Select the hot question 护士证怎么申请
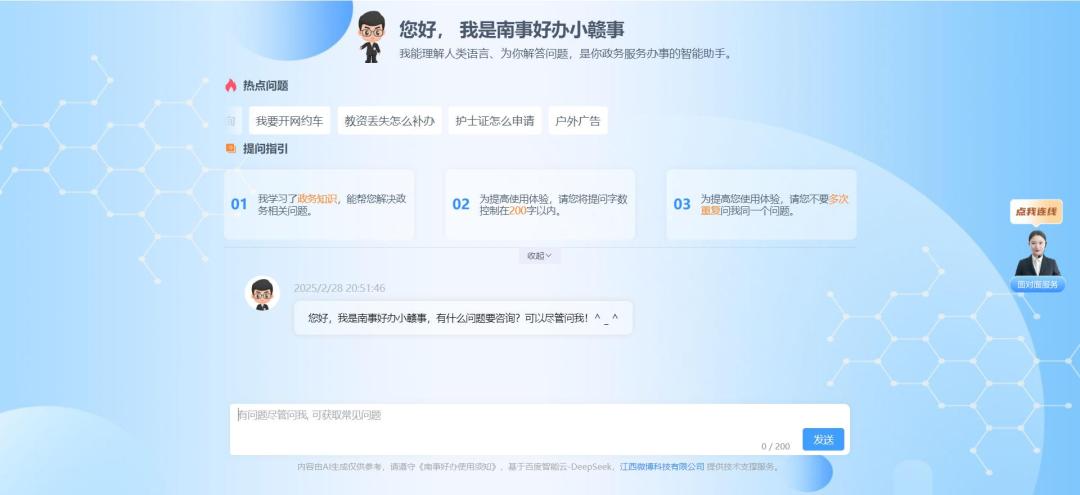Viewport: 1080px width, 495px height. (x=495, y=120)
